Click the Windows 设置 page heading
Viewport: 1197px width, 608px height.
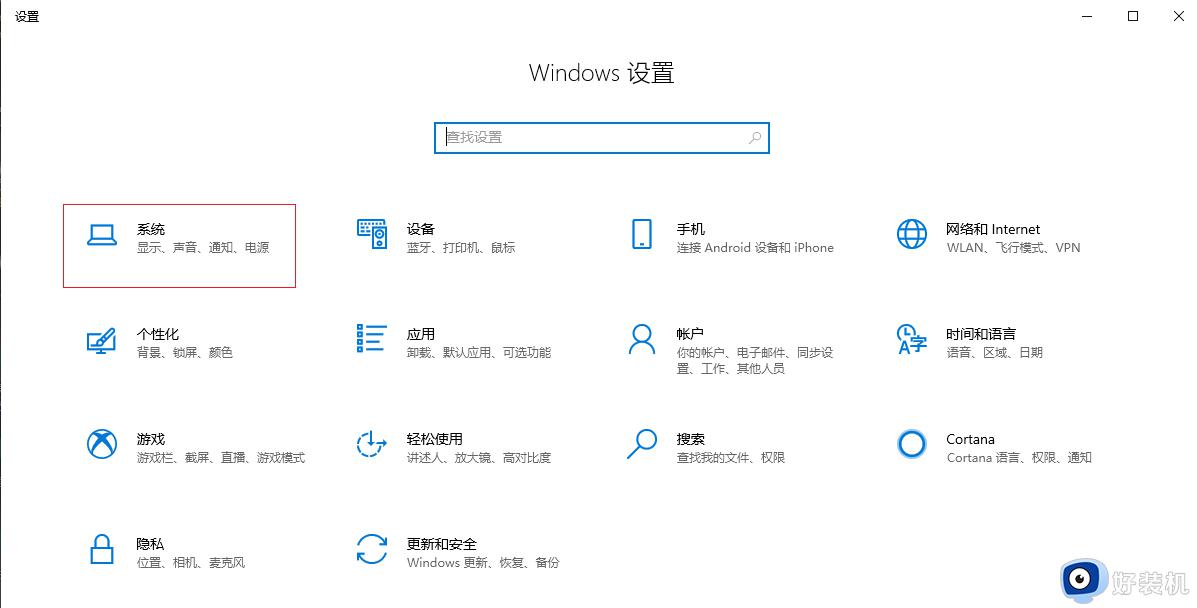[x=601, y=72]
